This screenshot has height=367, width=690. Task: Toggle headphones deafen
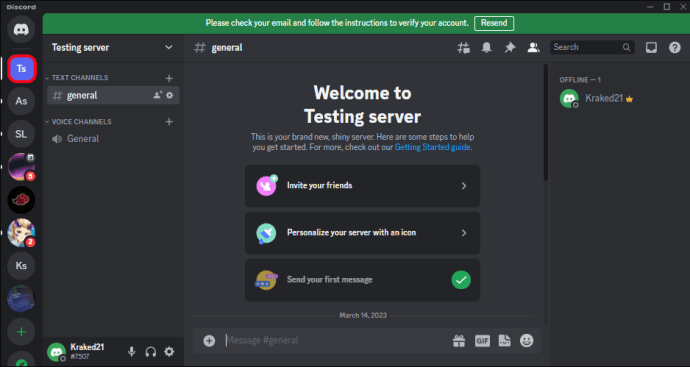[x=150, y=352]
